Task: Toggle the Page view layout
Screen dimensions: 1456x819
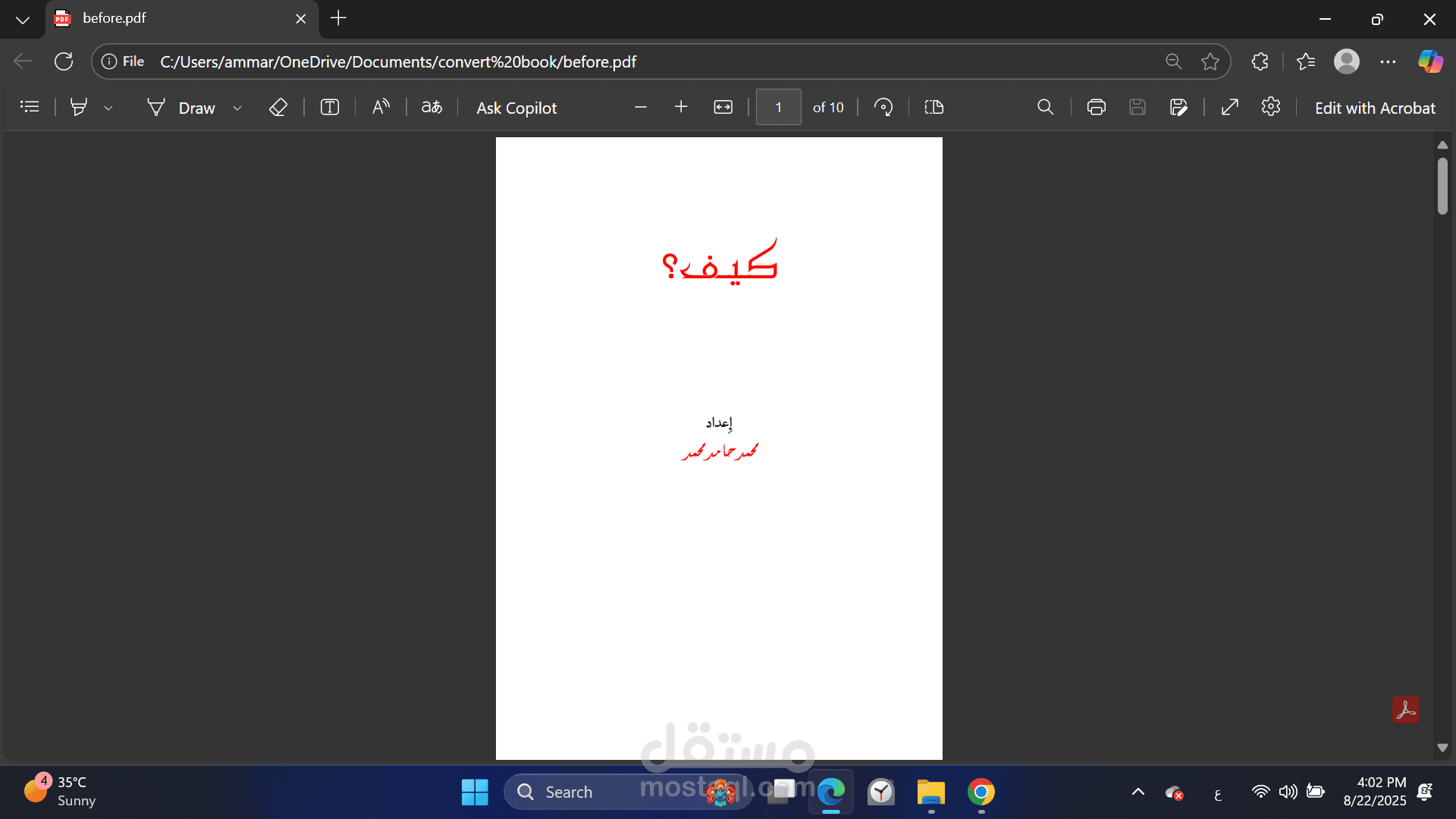Action: 934,108
